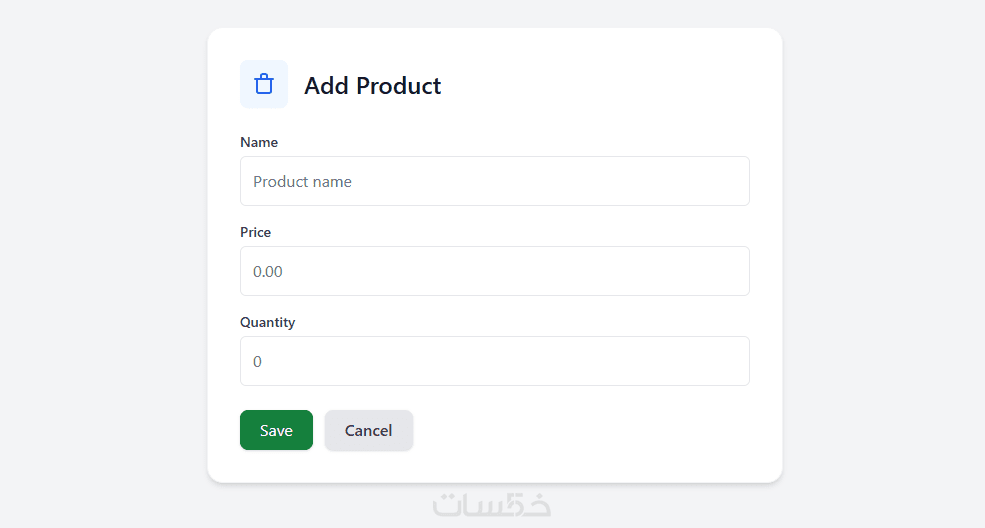The width and height of the screenshot is (985, 528).
Task: Save the new product
Action: (276, 430)
